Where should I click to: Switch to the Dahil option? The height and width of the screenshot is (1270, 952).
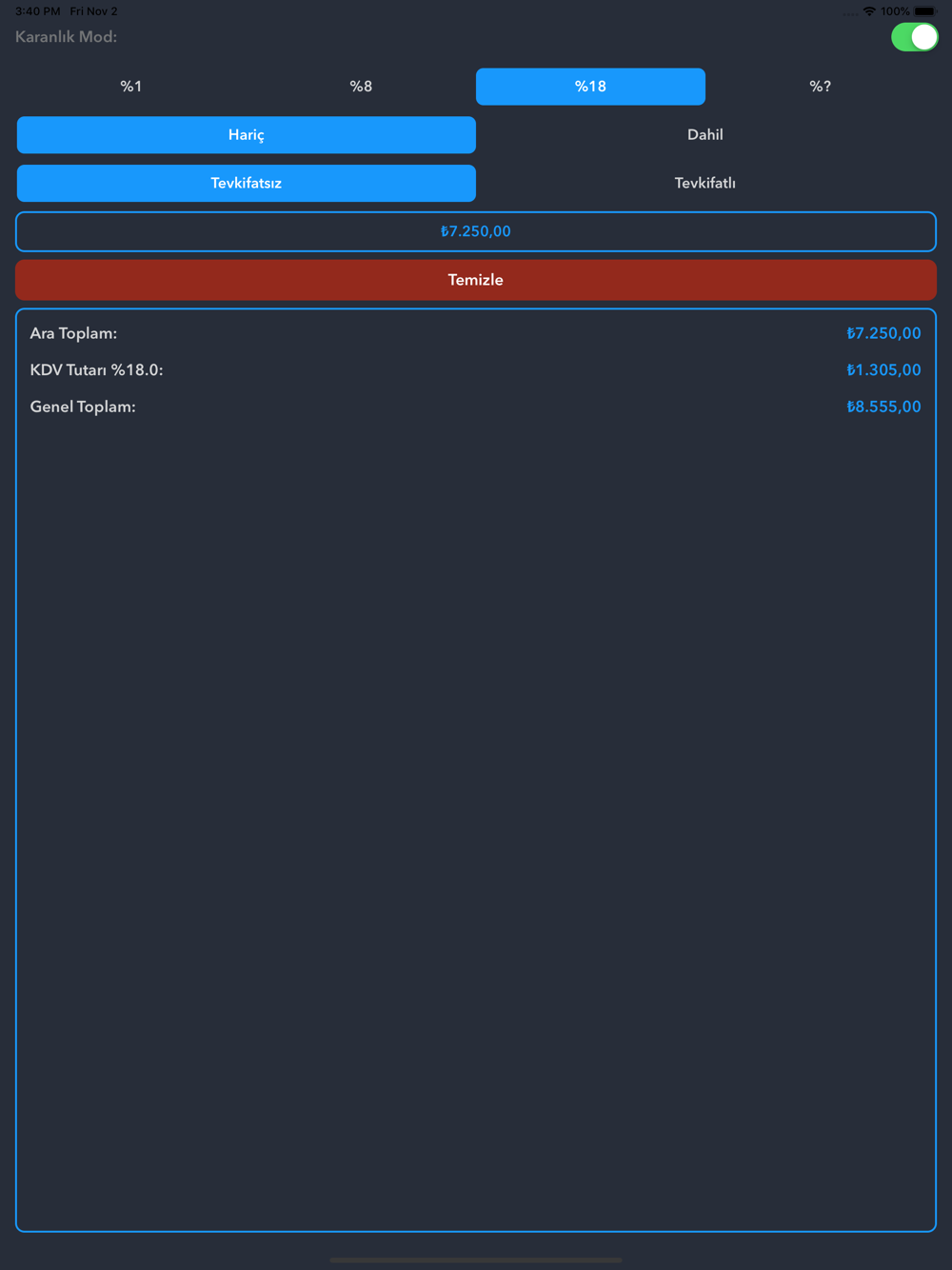pos(705,135)
